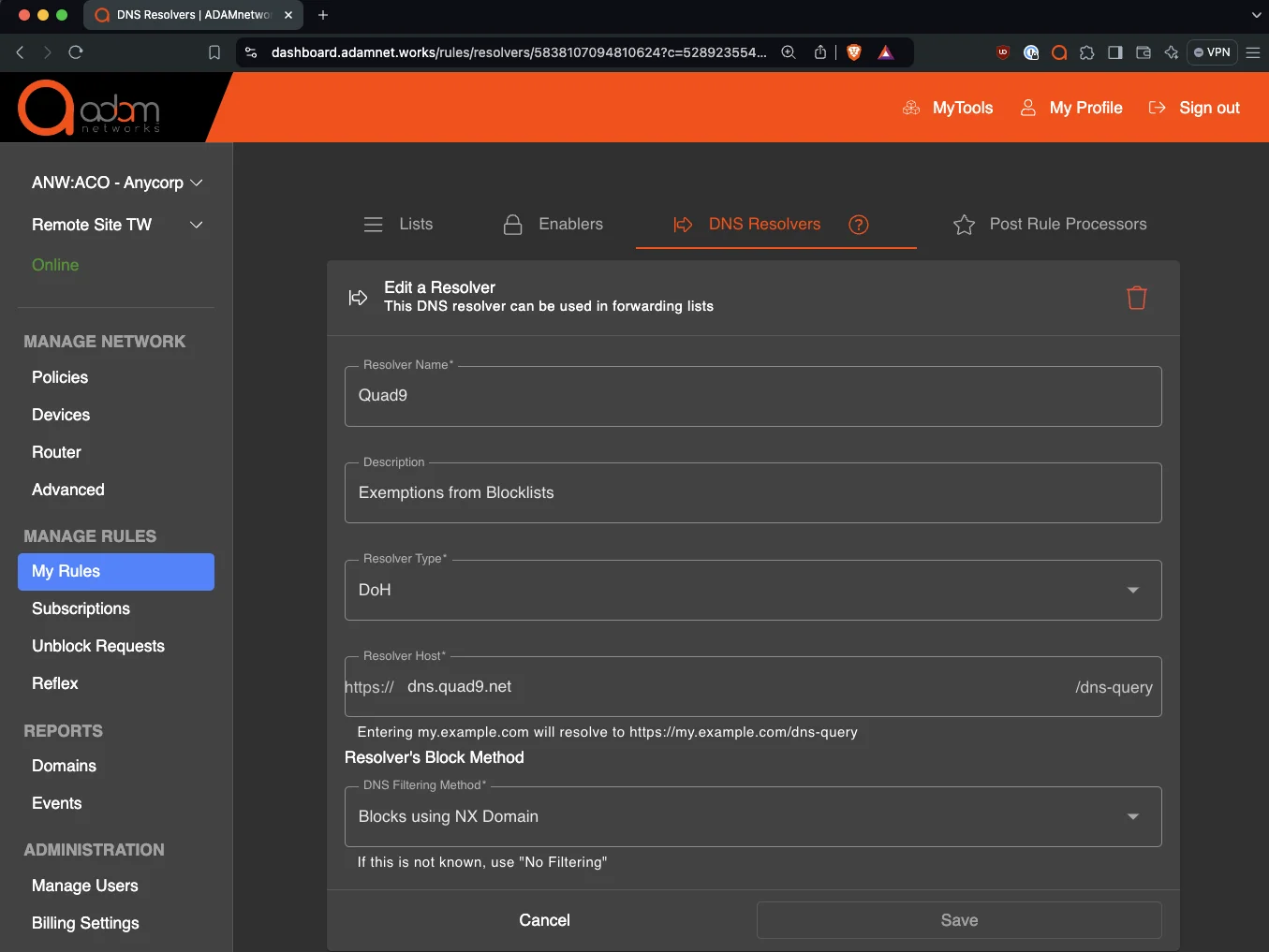Click the Cancel button
The height and width of the screenshot is (952, 1269).
pos(544,920)
